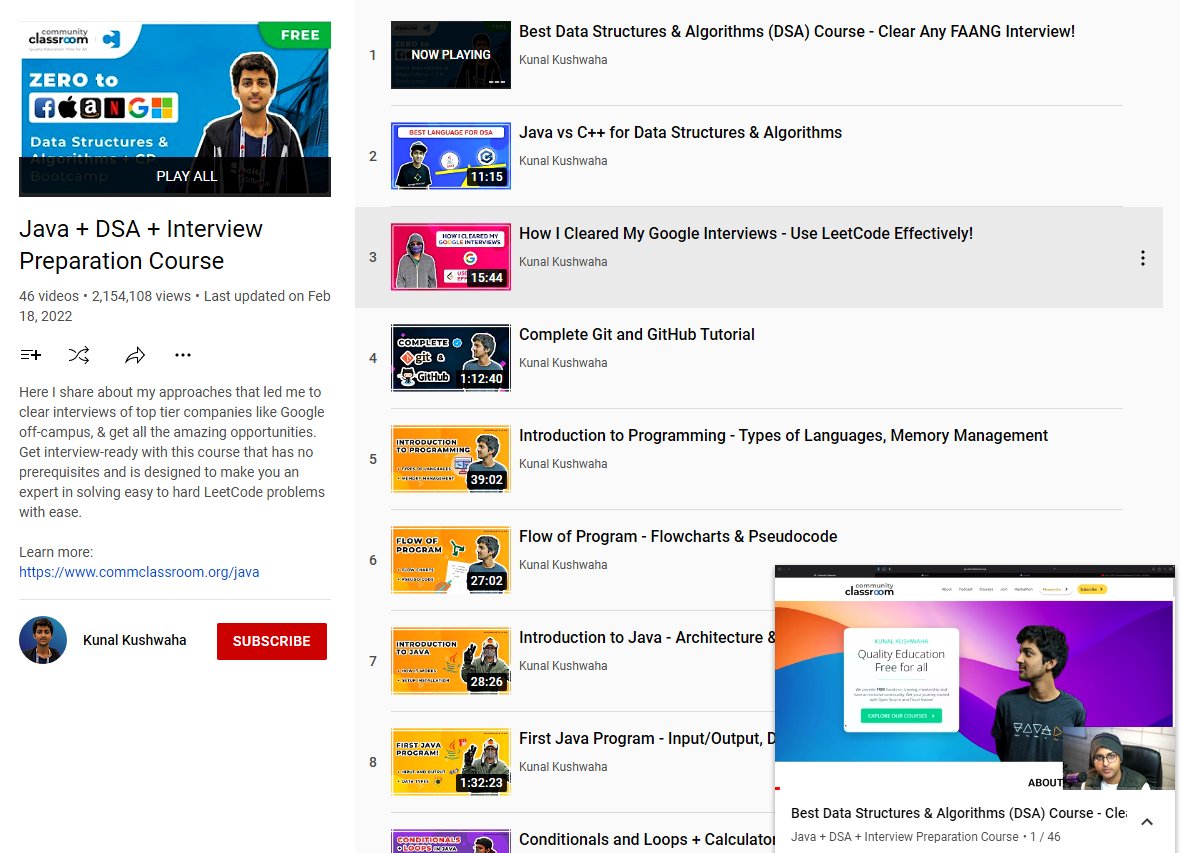Shuffle the playlist
1180x853 pixels.
click(79, 355)
